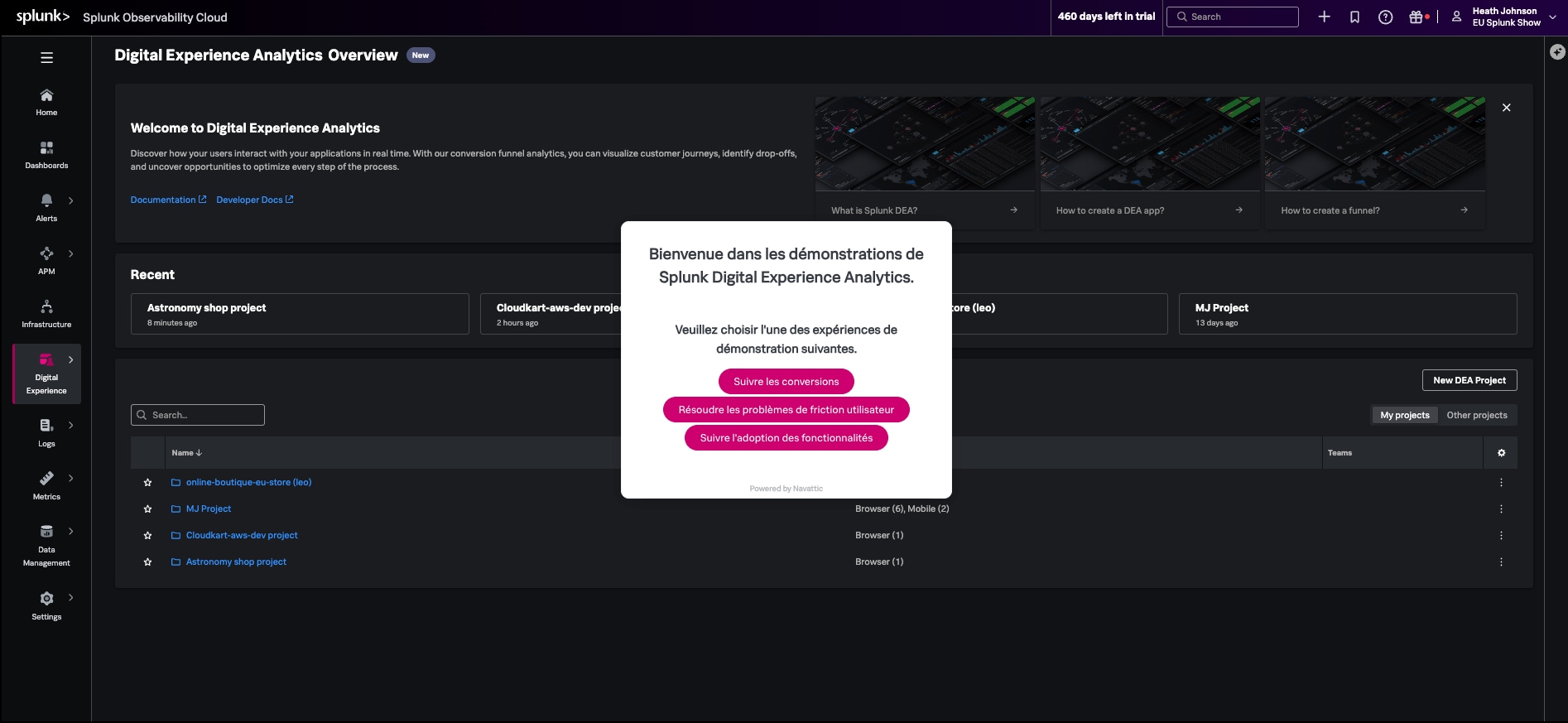Open recent MJ Project card
The width and height of the screenshot is (1568, 723).
pyautogui.click(x=1348, y=314)
